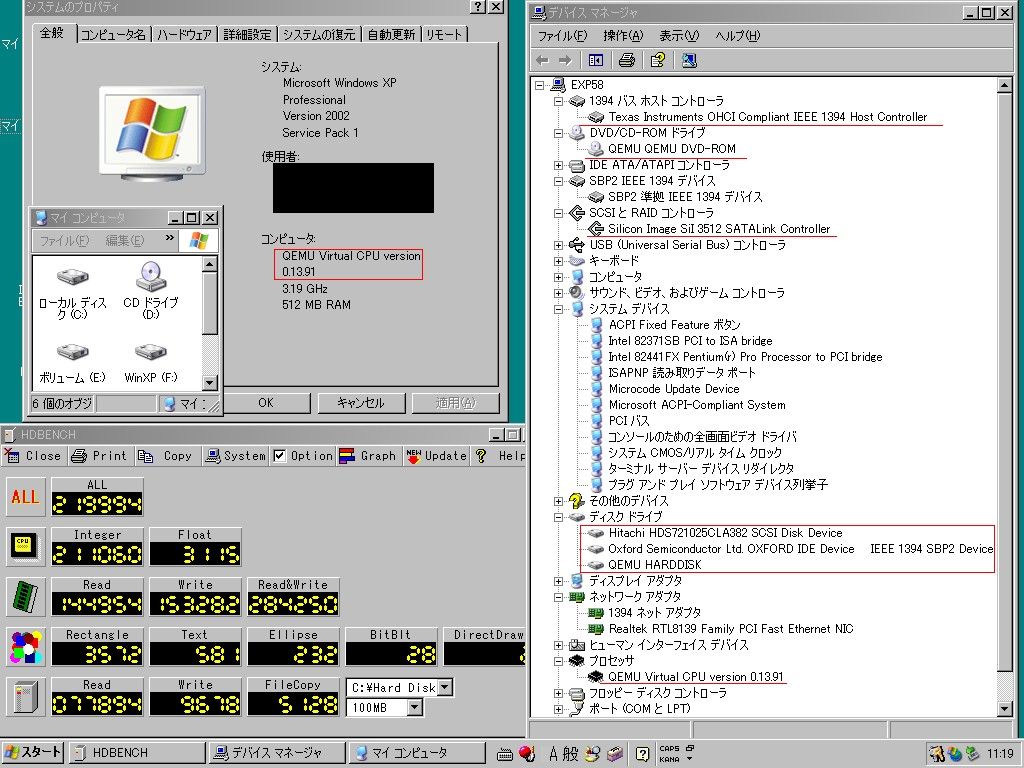
Task: Open Properties icon in Device Manager toolbar
Action: click(658, 61)
